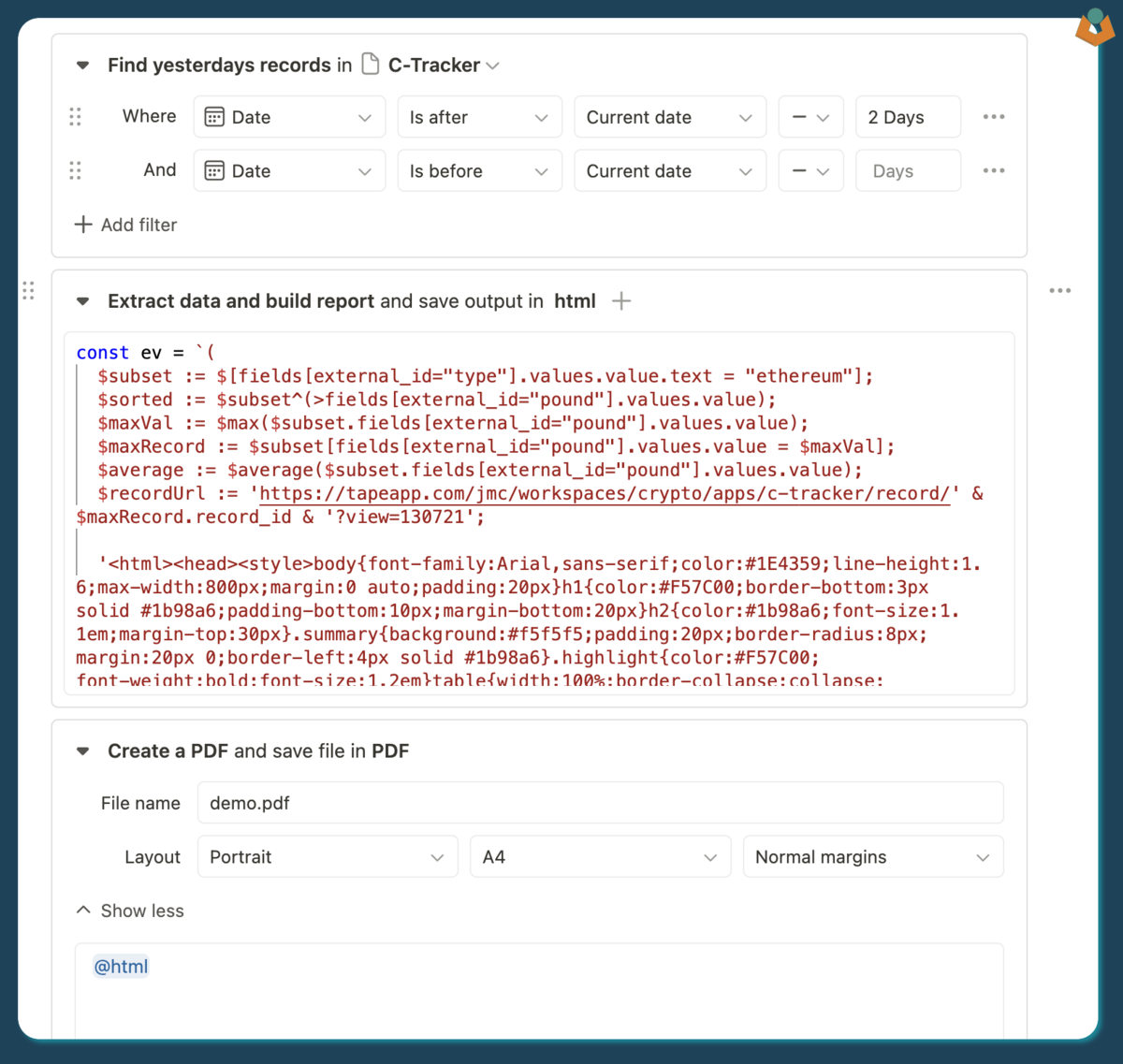Click the orange logo icon in corner
This screenshot has height=1064, width=1123.
point(1093,28)
